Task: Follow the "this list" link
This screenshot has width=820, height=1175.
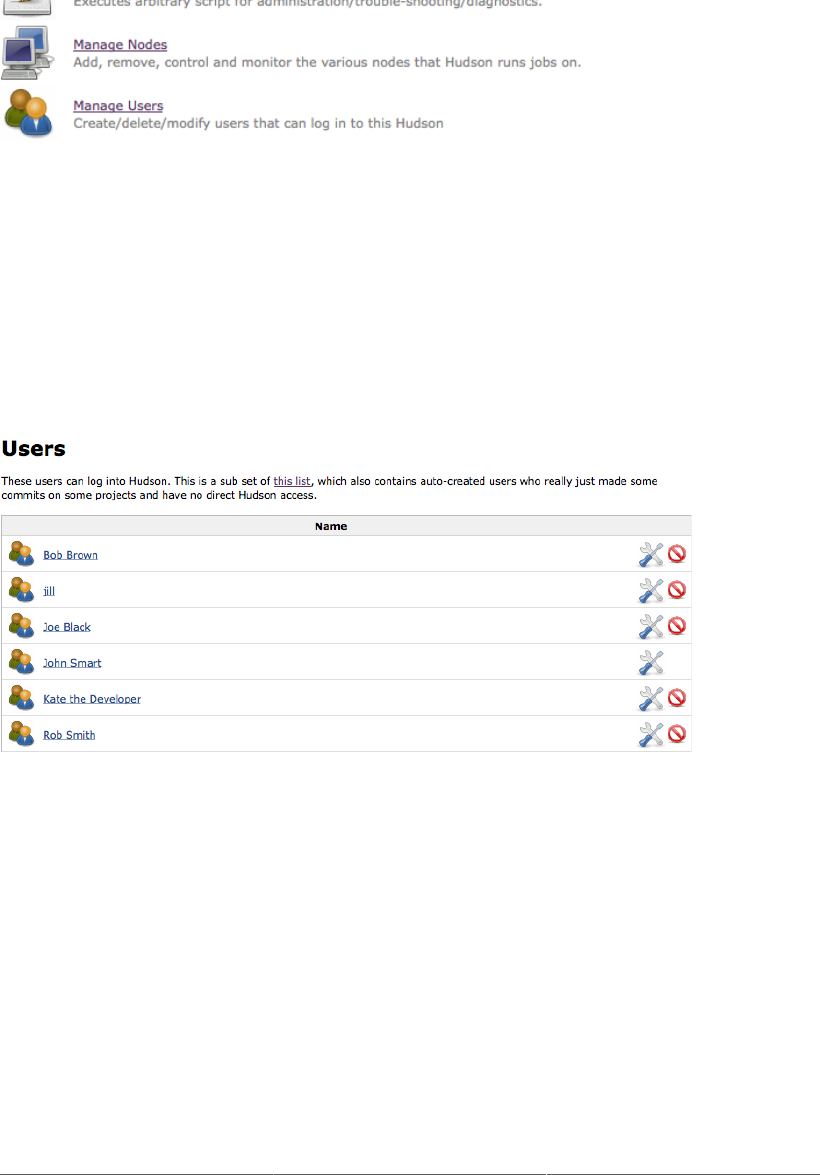Action: click(x=291, y=481)
